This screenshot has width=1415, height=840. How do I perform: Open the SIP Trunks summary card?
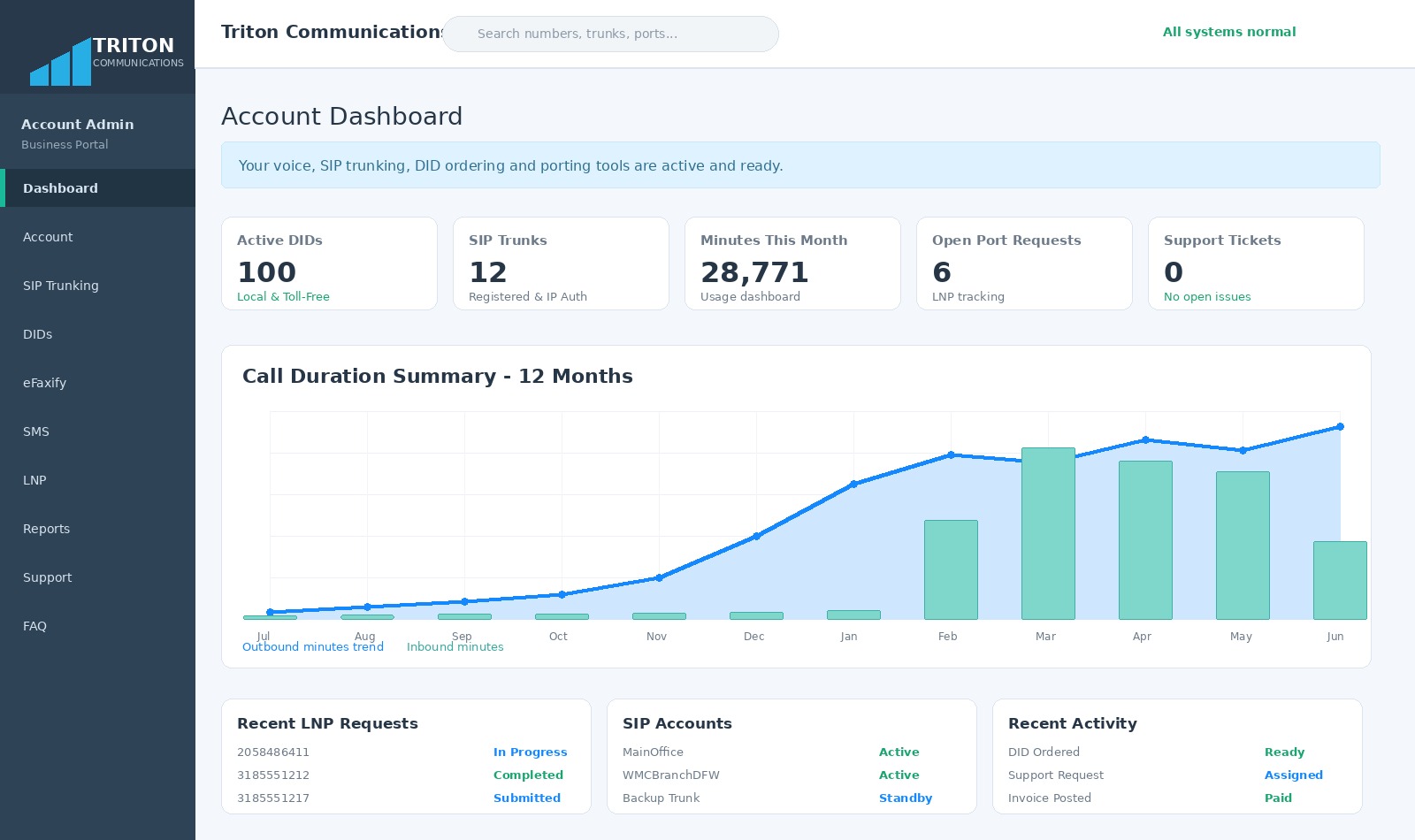(561, 263)
